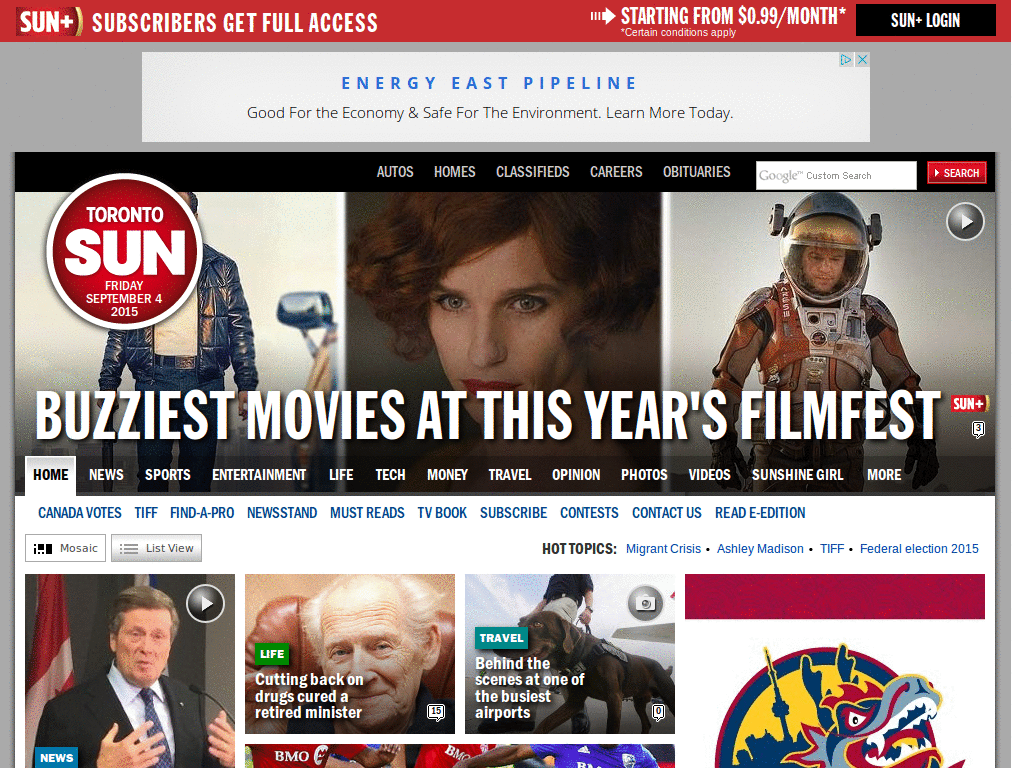This screenshot has height=768, width=1024.
Task: Click the Toronto Sun logo
Action: tap(124, 251)
